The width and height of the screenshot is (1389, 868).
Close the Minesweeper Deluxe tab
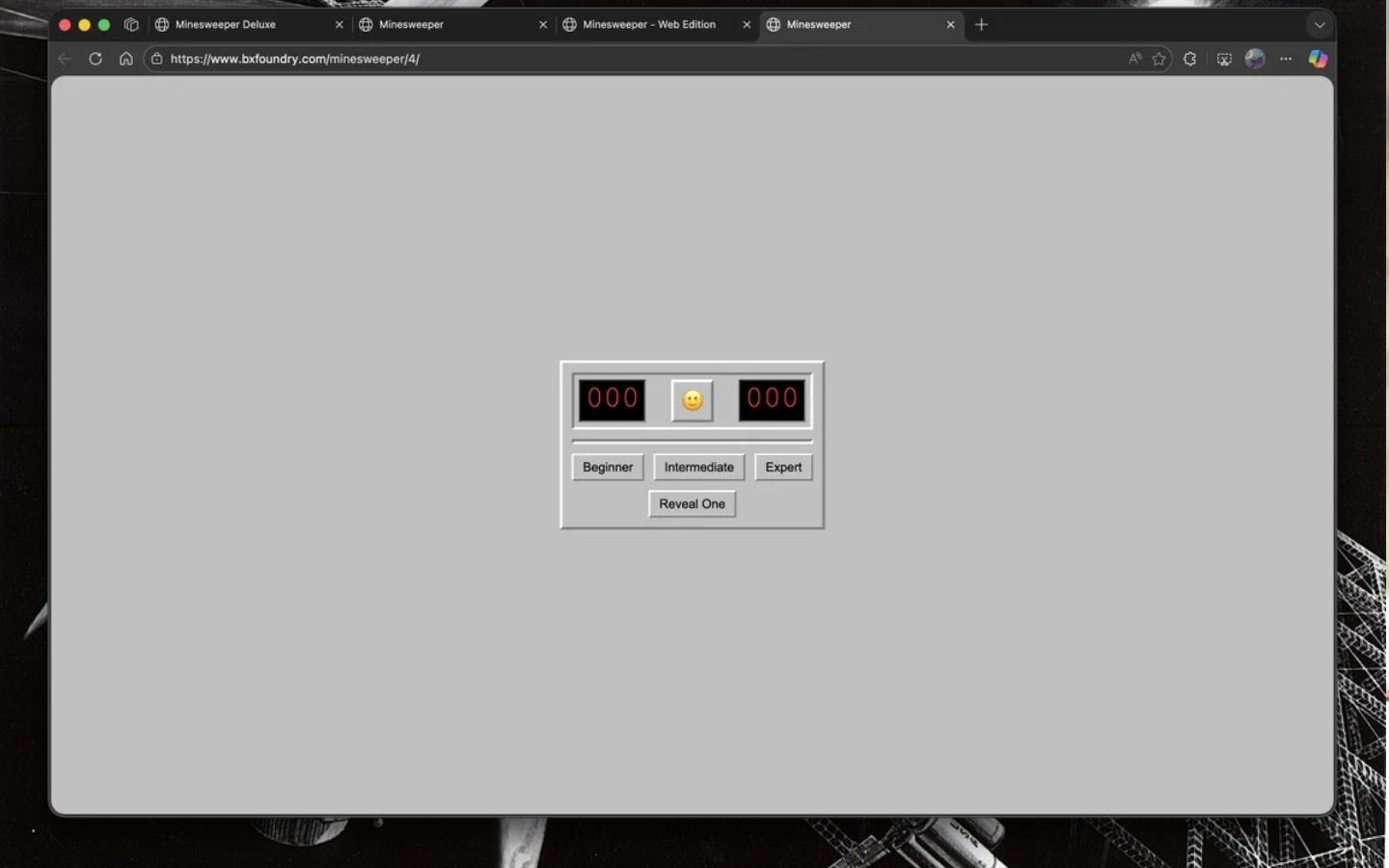click(339, 25)
